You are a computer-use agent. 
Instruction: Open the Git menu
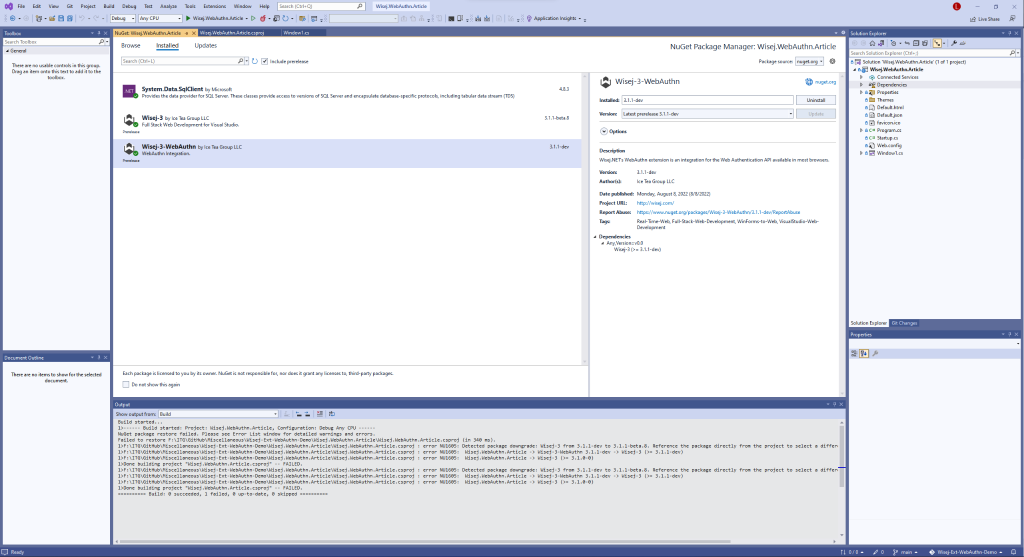(x=69, y=6)
